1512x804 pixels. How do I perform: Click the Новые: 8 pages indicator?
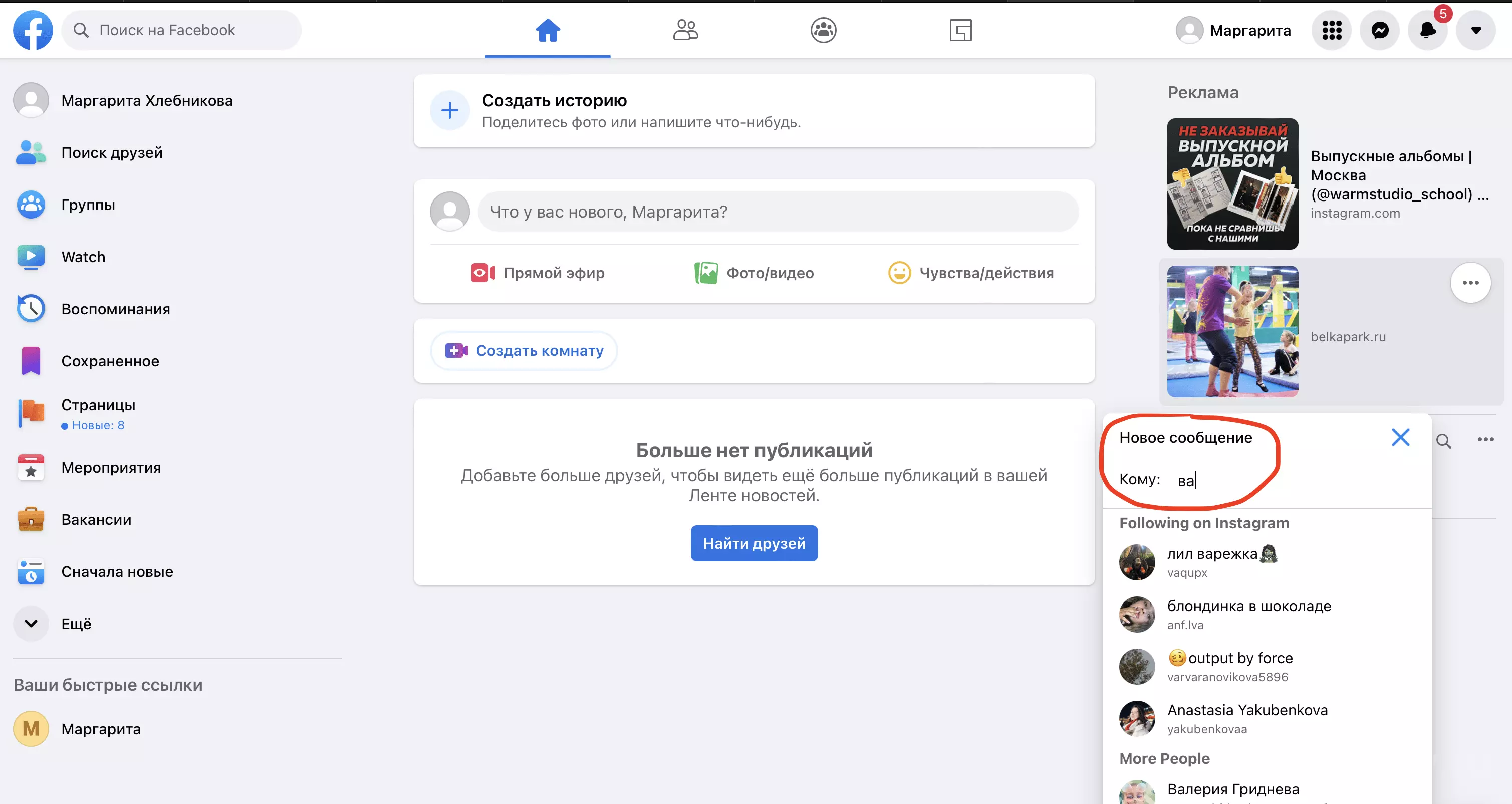click(93, 425)
